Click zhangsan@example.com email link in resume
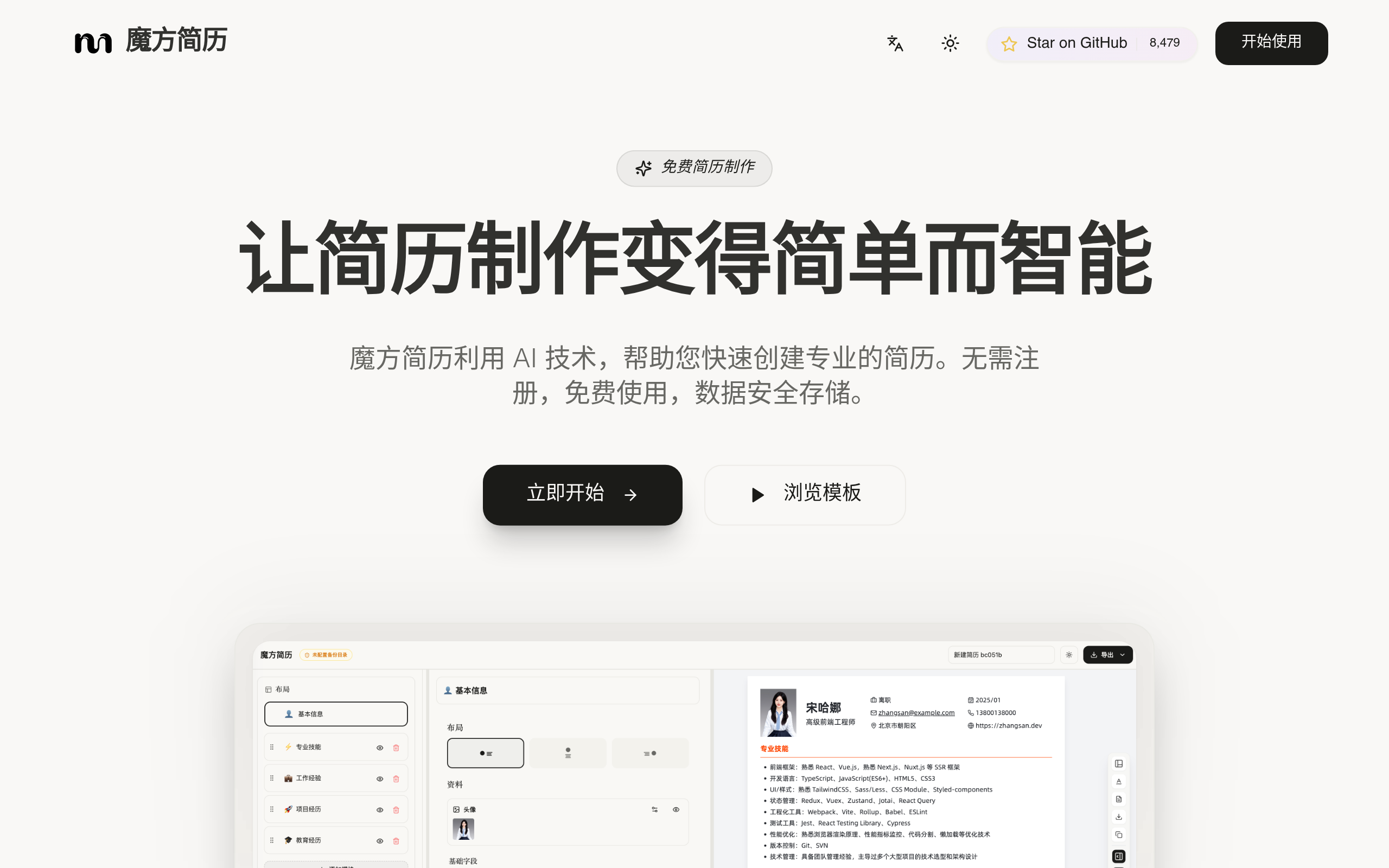Viewport: 1389px width, 868px height. [916, 713]
